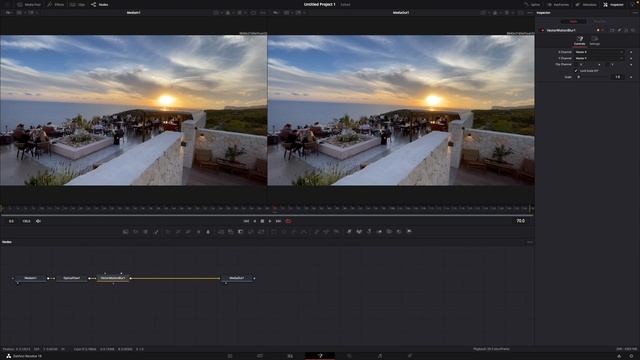This screenshot has height=360, width=640.
Task: Toggle the Inspector panel button
Action: point(613,4)
